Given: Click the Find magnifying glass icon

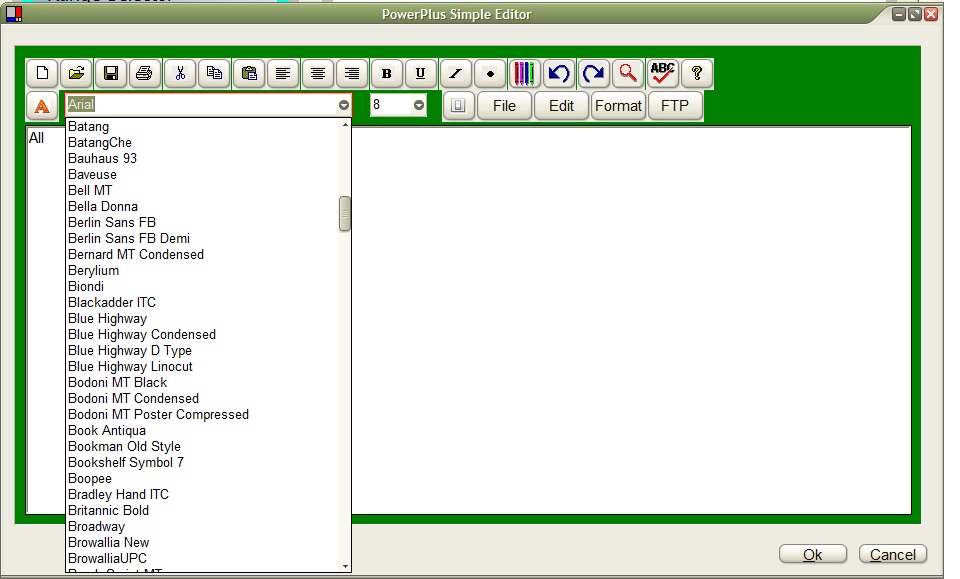Looking at the screenshot, I should pyautogui.click(x=627, y=73).
